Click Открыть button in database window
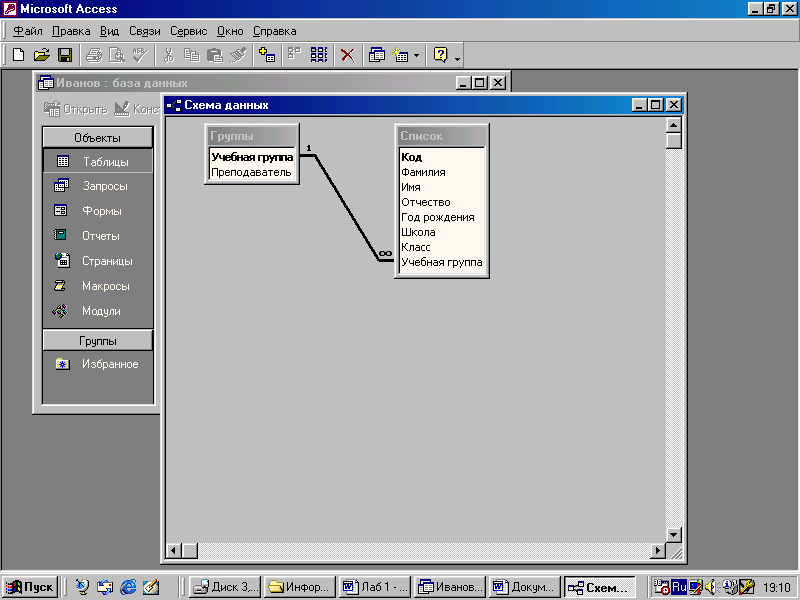This screenshot has width=800, height=600. [x=76, y=109]
